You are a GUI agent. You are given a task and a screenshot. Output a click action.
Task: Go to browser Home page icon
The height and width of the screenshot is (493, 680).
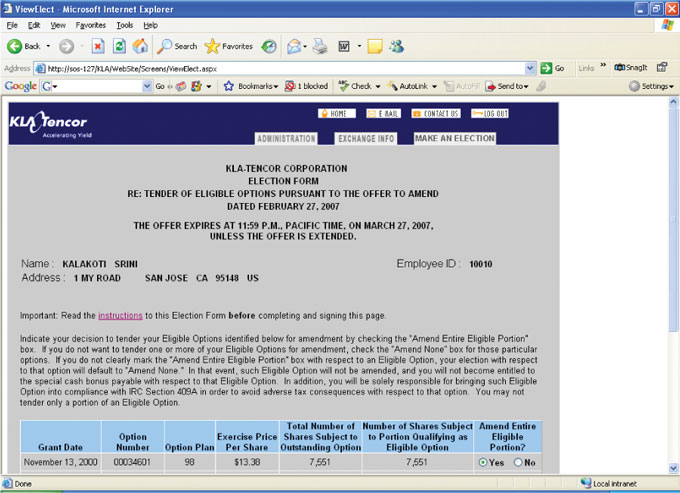(x=140, y=46)
